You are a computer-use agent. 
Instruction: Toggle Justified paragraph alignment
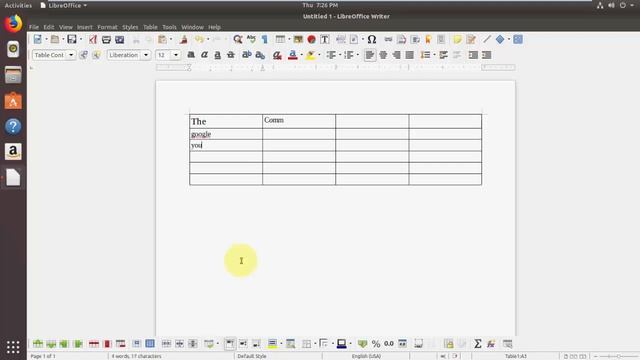coord(409,55)
